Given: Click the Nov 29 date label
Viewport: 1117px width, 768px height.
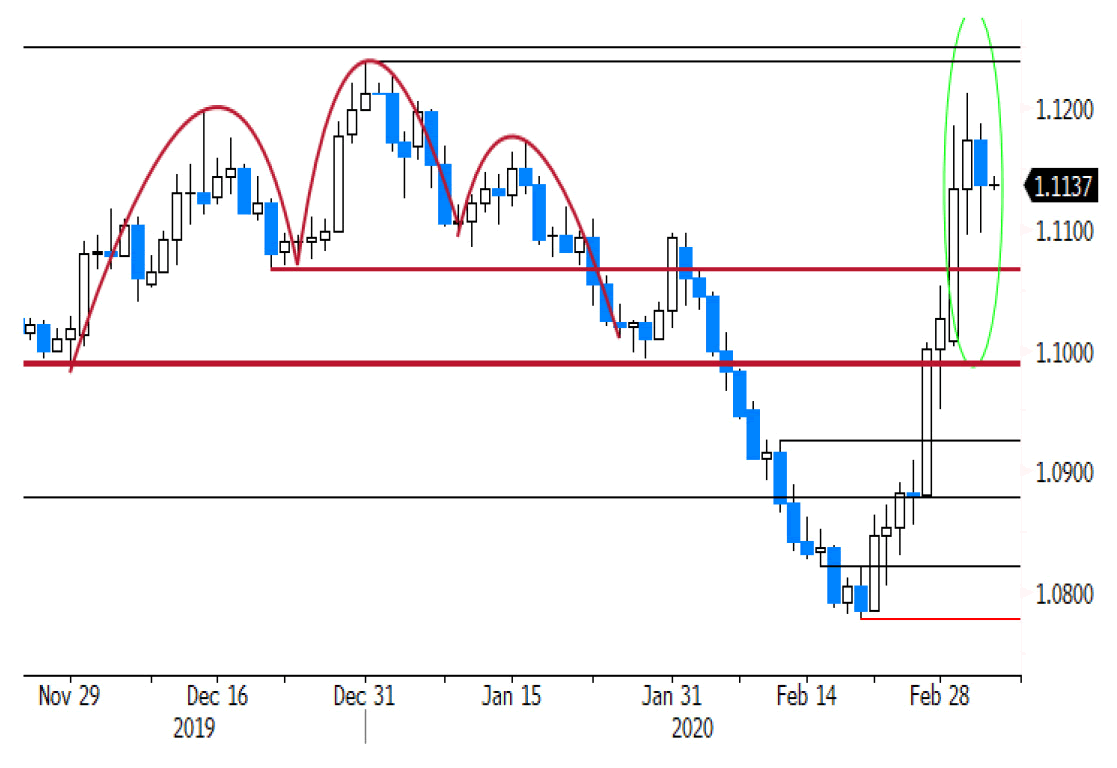Looking at the screenshot, I should point(69,695).
